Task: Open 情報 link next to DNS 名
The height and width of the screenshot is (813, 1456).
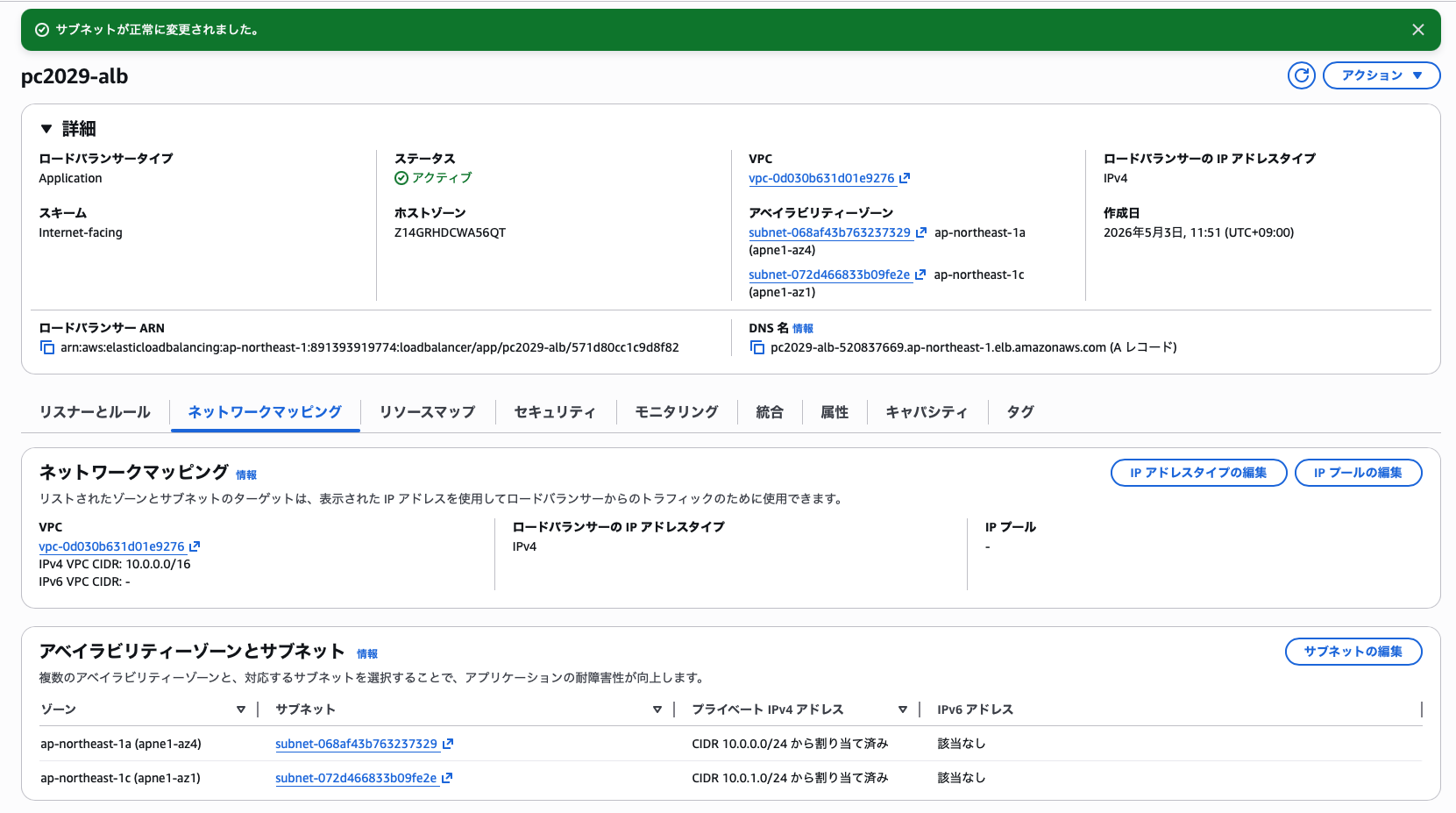Action: [x=803, y=329]
